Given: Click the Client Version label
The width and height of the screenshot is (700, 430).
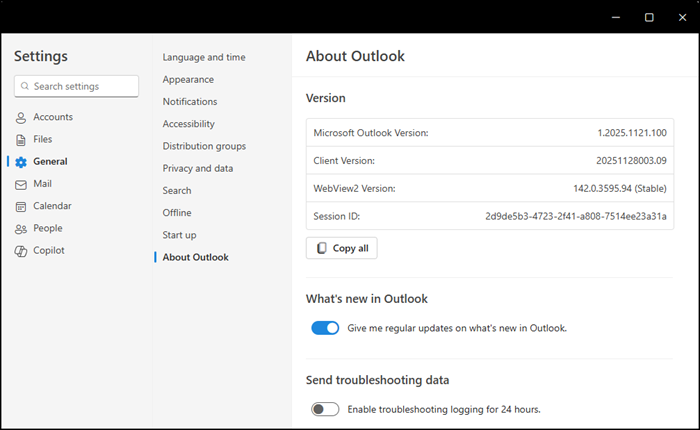Looking at the screenshot, I should (x=344, y=160).
